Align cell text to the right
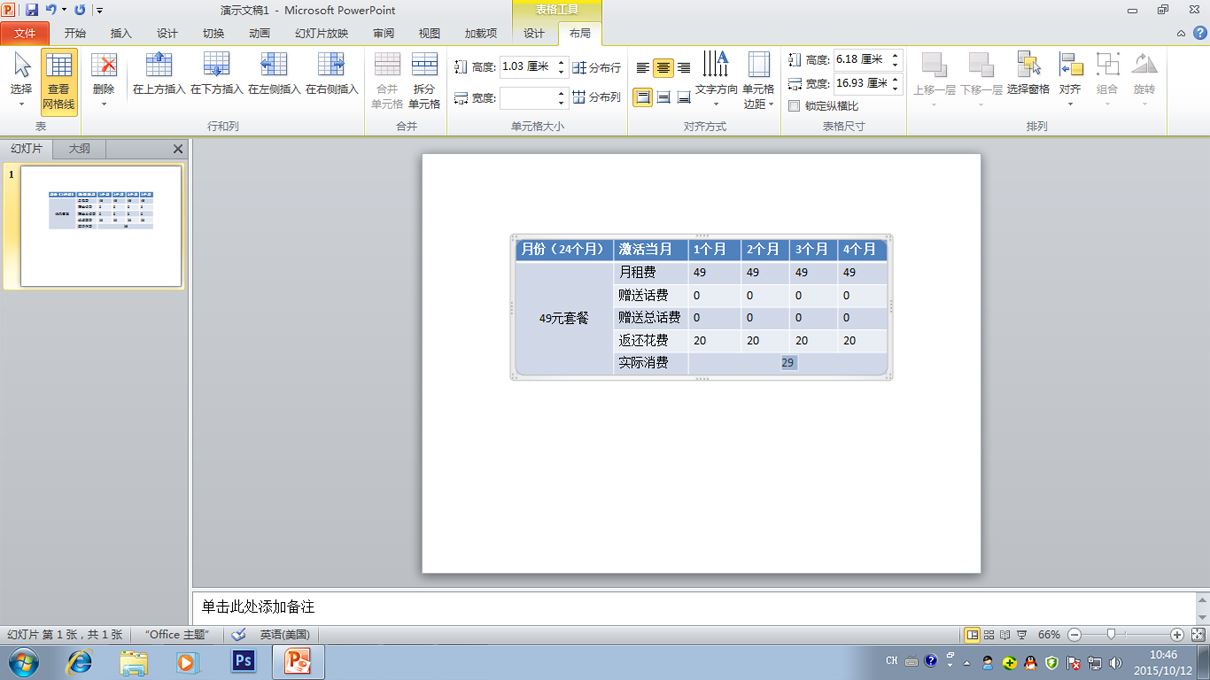Viewport: 1210px width, 680px height. (683, 68)
